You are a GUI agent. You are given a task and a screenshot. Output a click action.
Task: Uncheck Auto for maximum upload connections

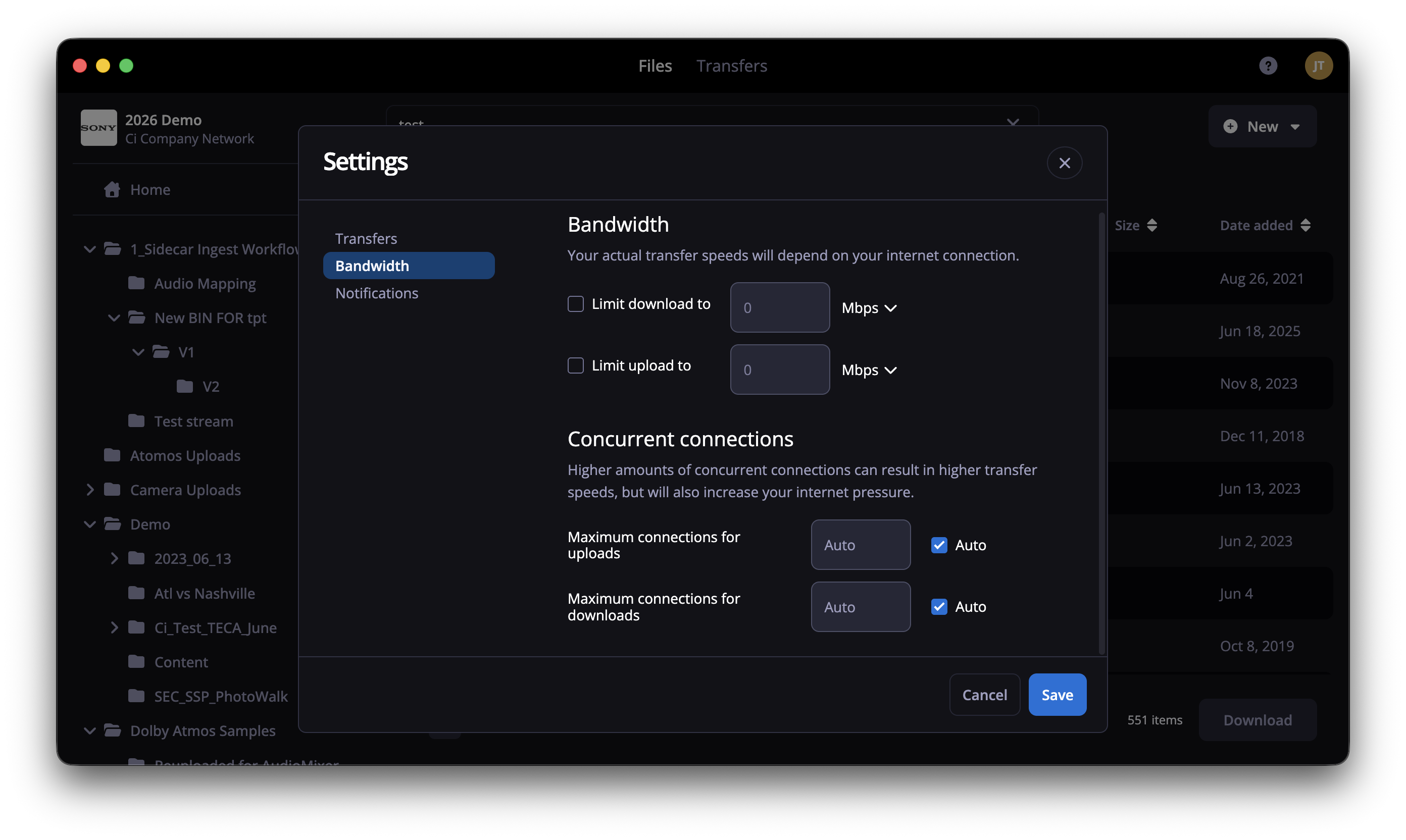click(939, 545)
